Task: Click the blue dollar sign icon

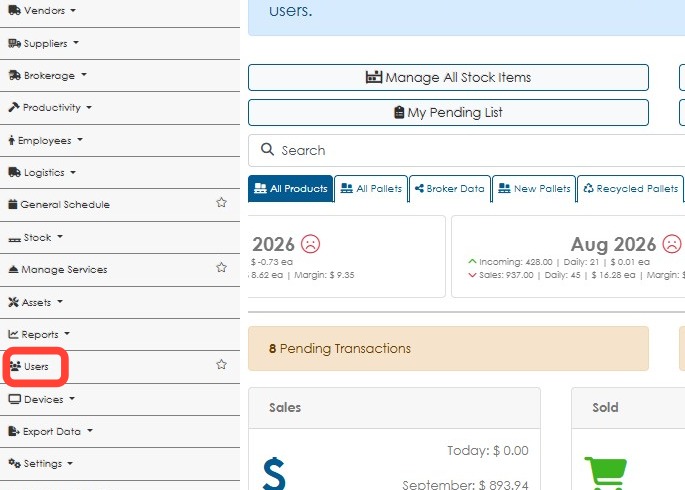Action: click(274, 473)
